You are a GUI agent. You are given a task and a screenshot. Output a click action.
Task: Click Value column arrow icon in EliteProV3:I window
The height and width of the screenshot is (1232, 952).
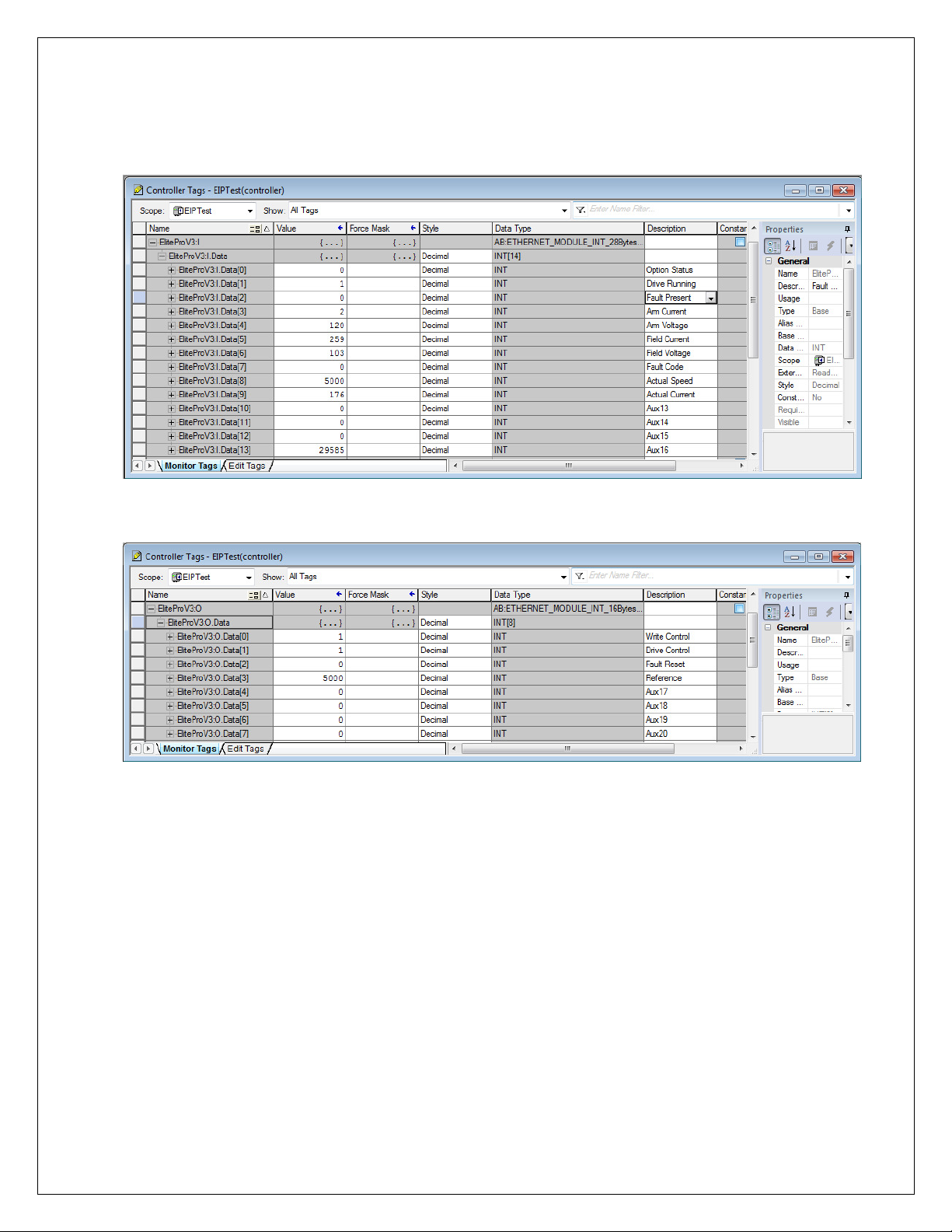pos(340,228)
